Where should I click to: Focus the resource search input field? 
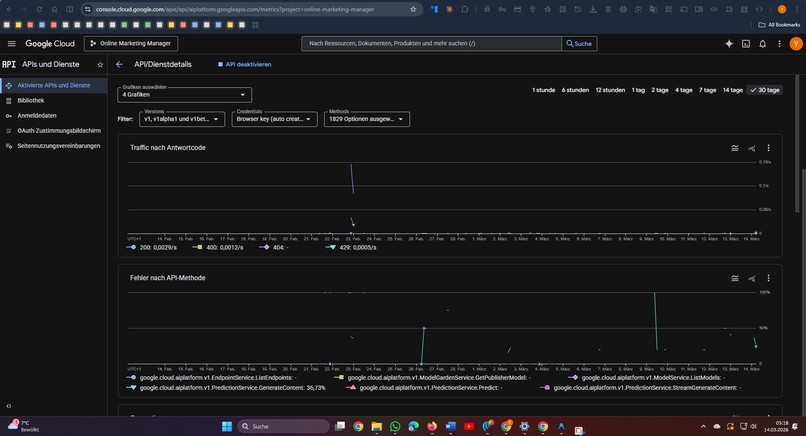coord(431,44)
